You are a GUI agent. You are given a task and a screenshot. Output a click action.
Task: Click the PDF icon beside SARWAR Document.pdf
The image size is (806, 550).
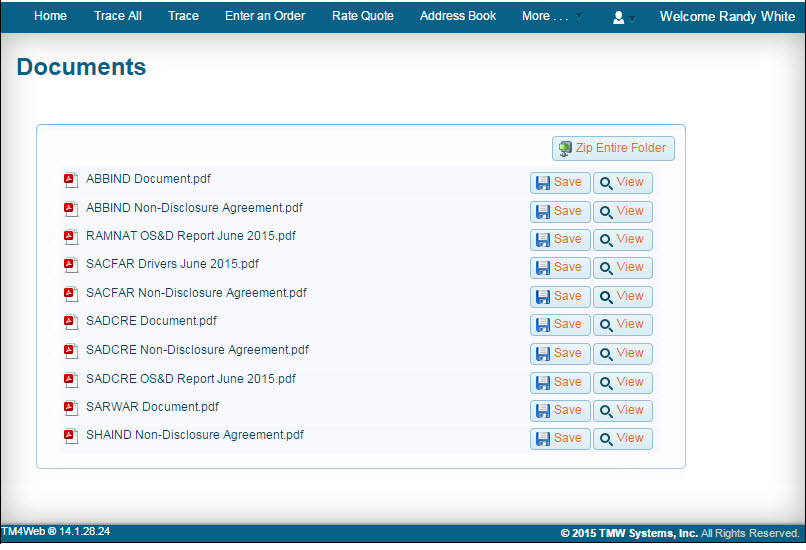pyautogui.click(x=71, y=407)
